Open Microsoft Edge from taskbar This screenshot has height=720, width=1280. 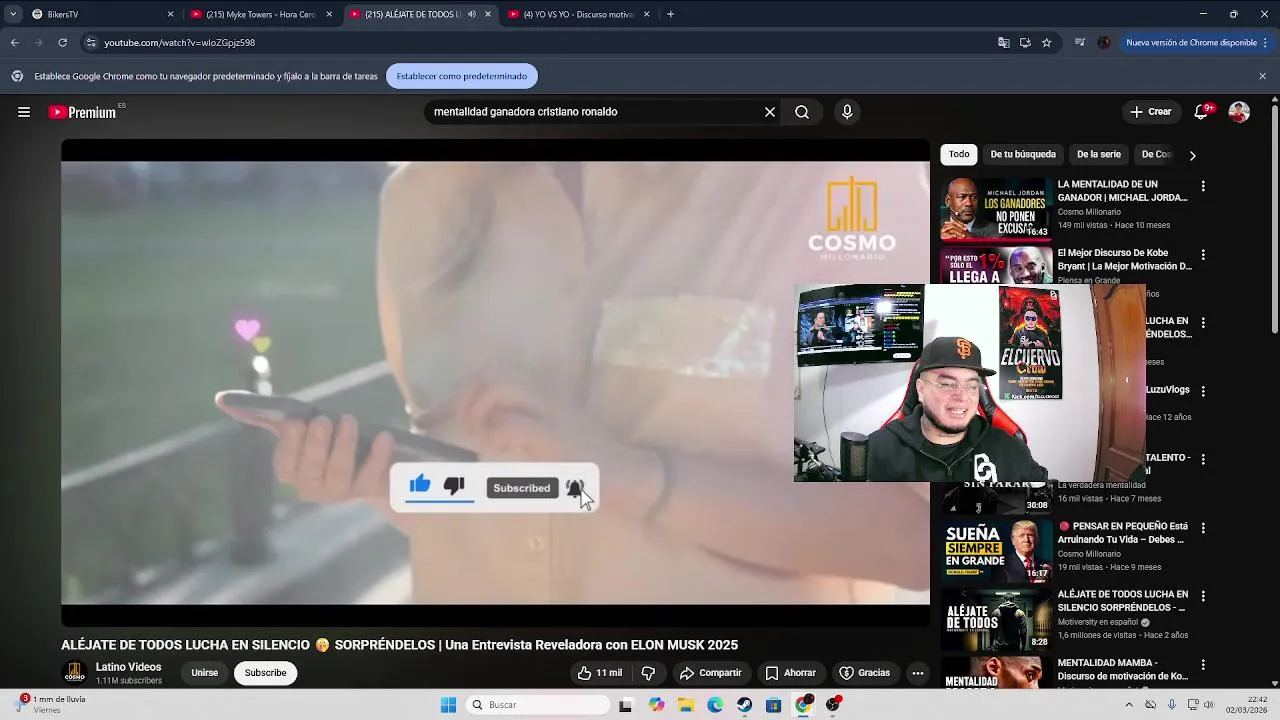pyautogui.click(x=715, y=705)
